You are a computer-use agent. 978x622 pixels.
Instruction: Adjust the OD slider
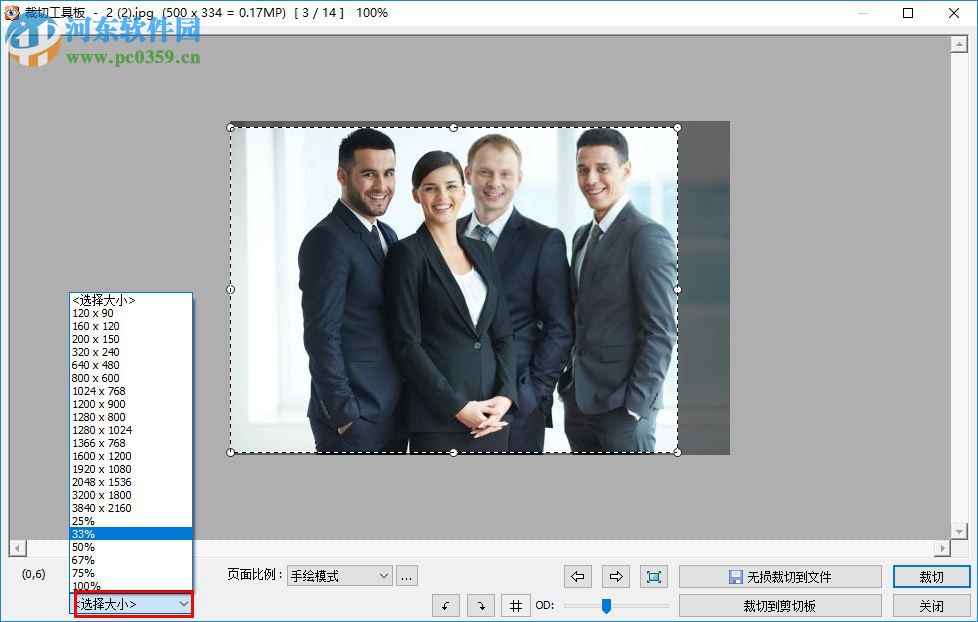click(608, 604)
